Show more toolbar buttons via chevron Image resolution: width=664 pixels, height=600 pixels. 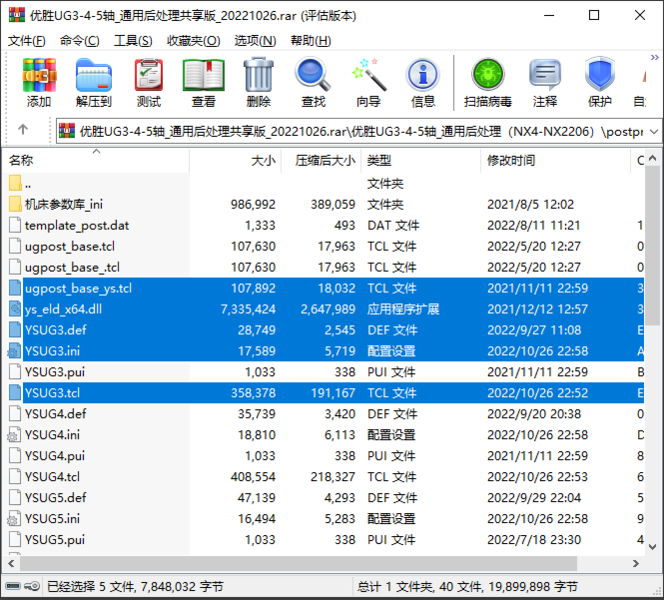(655, 57)
